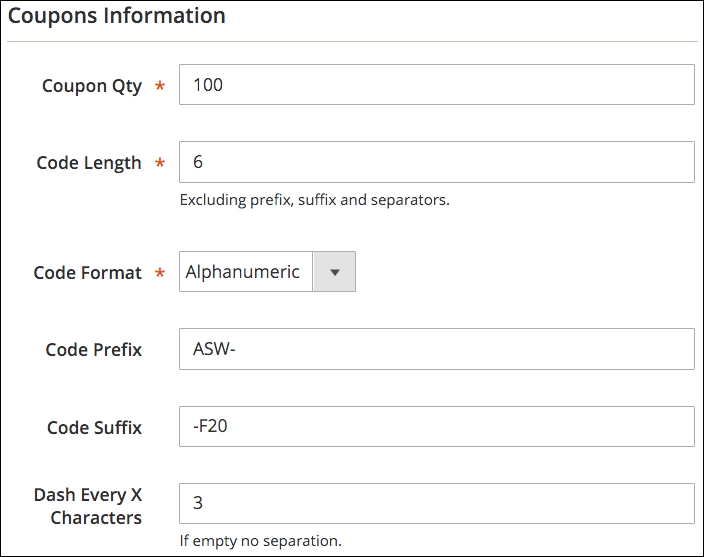Click the Code Length label
The image size is (704, 557).
89,163
